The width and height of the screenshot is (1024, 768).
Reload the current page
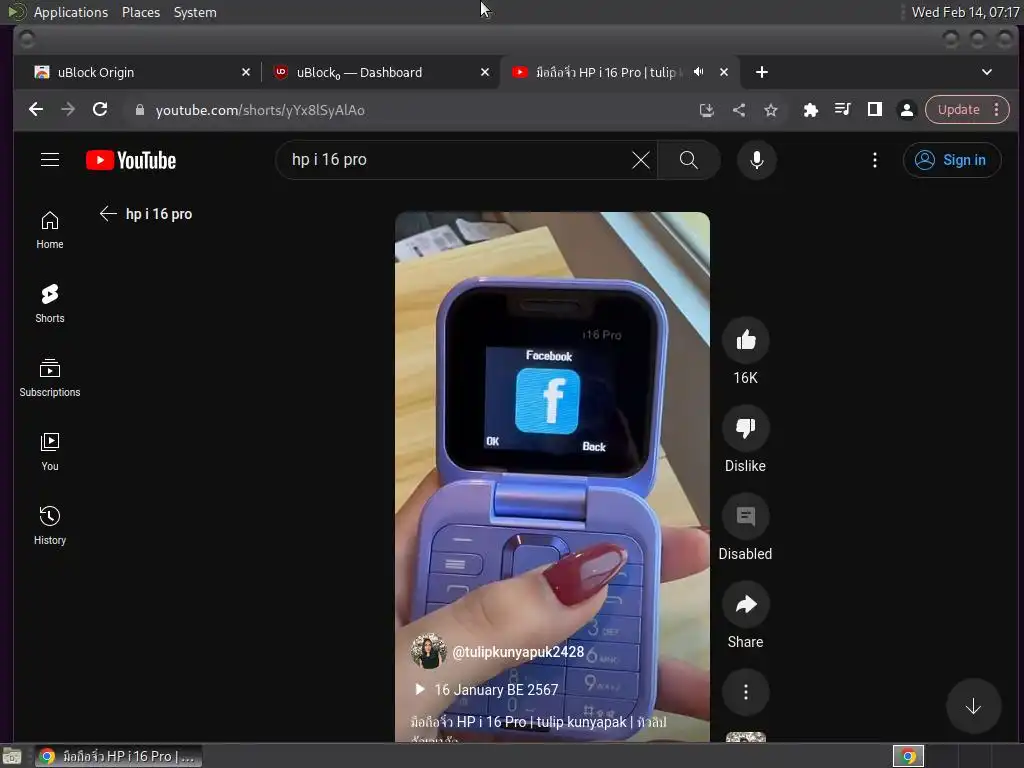point(100,110)
